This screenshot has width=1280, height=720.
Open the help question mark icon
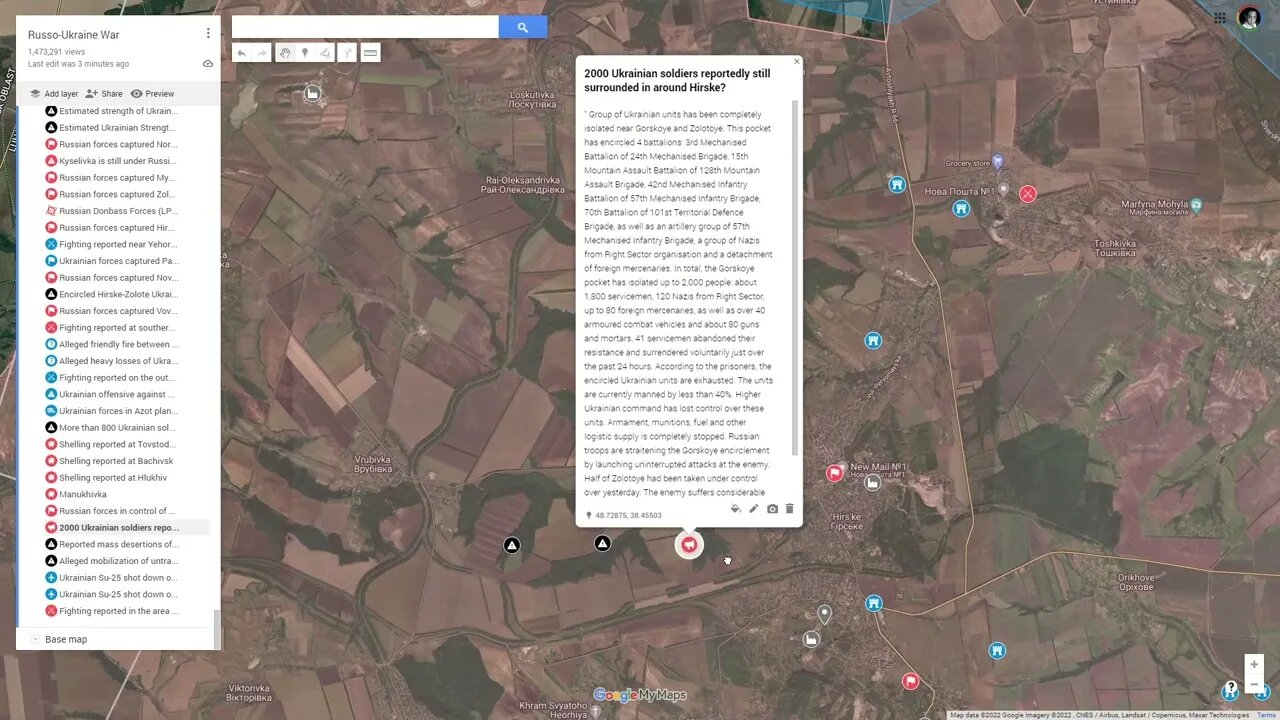pyautogui.click(x=1231, y=688)
